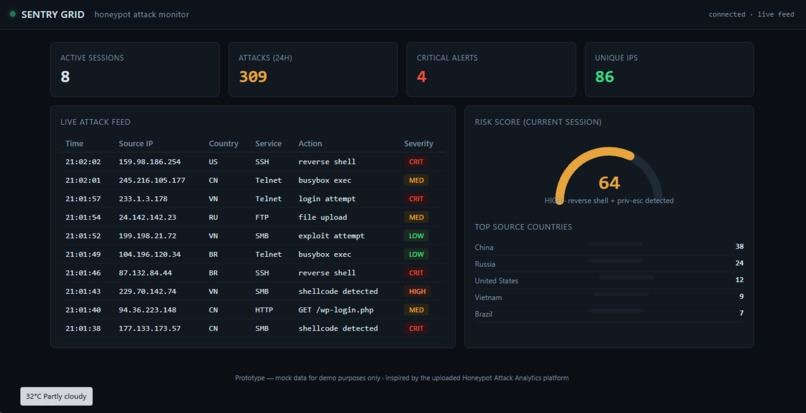Screen dimensions: 806x413
Task: Click the CRIT badge for login attempt
Action: pos(416,199)
